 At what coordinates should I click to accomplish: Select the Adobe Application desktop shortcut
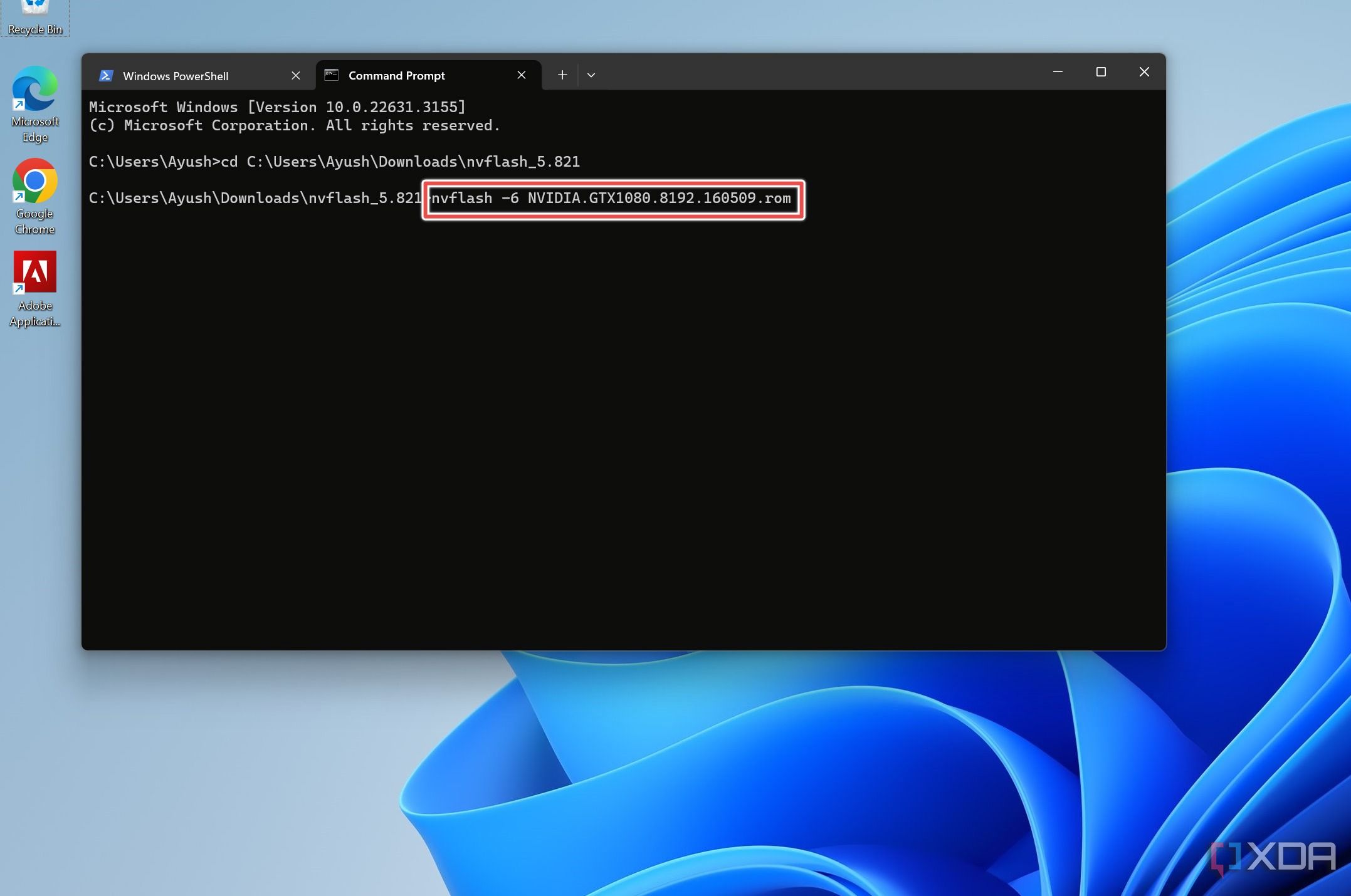pos(35,289)
